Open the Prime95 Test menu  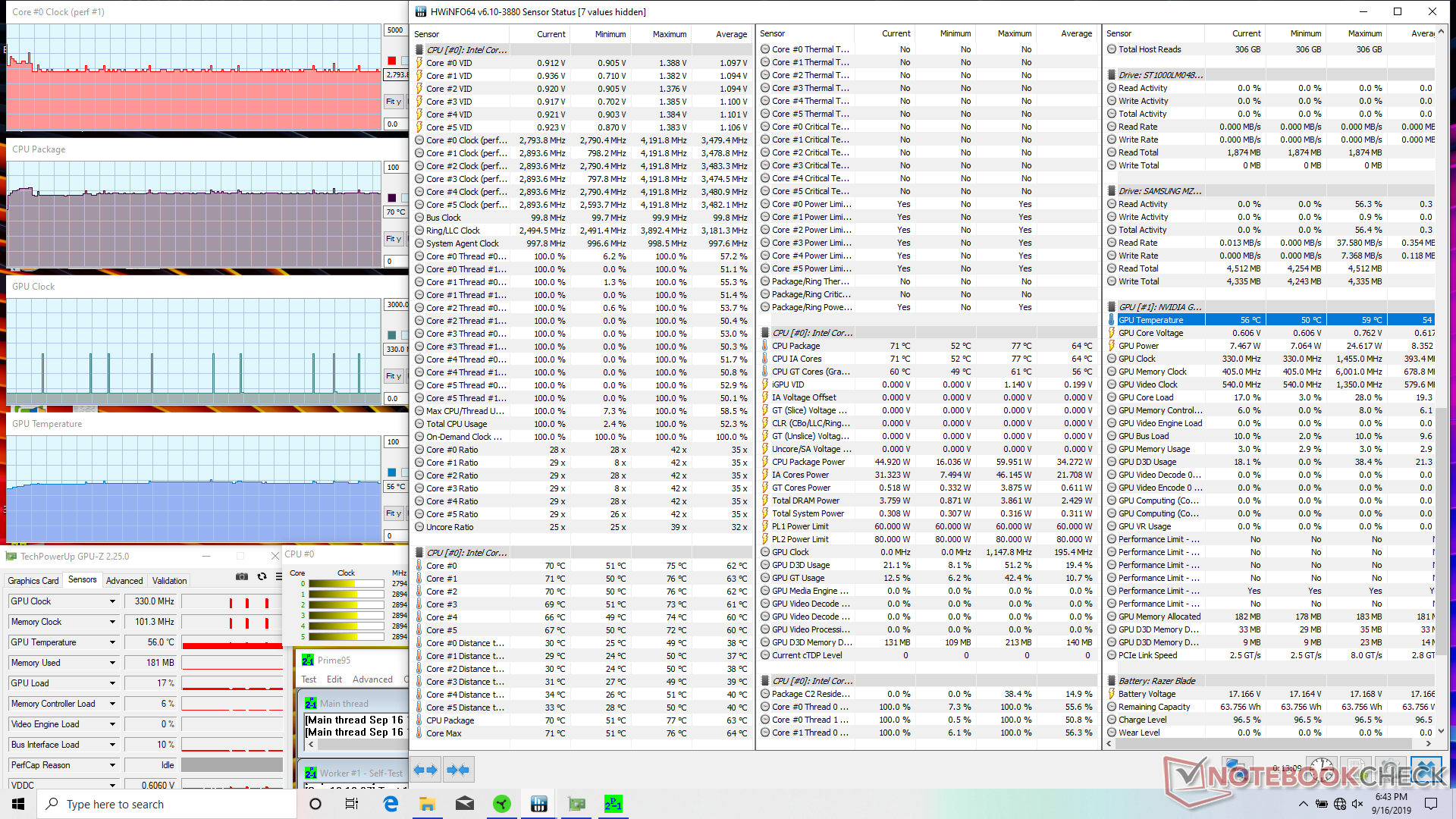(309, 679)
